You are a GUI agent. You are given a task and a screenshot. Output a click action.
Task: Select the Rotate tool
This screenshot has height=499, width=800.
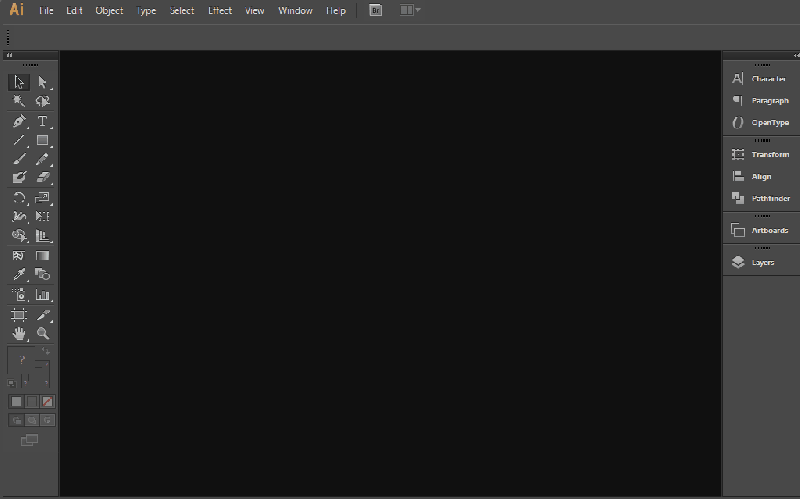(x=19, y=198)
